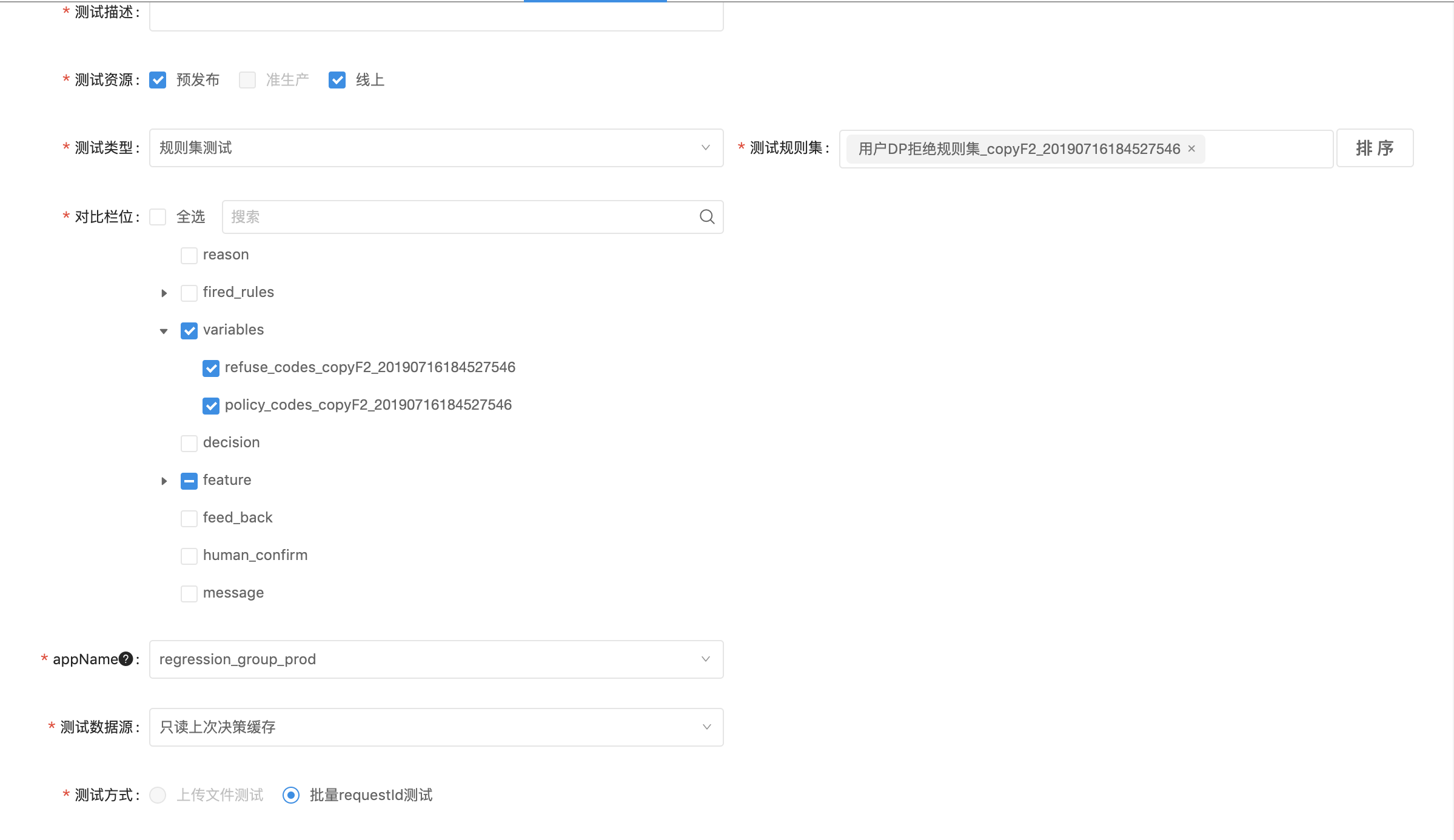Check the 全选 checkbox
Screen dimensions: 1454x840
[x=158, y=217]
